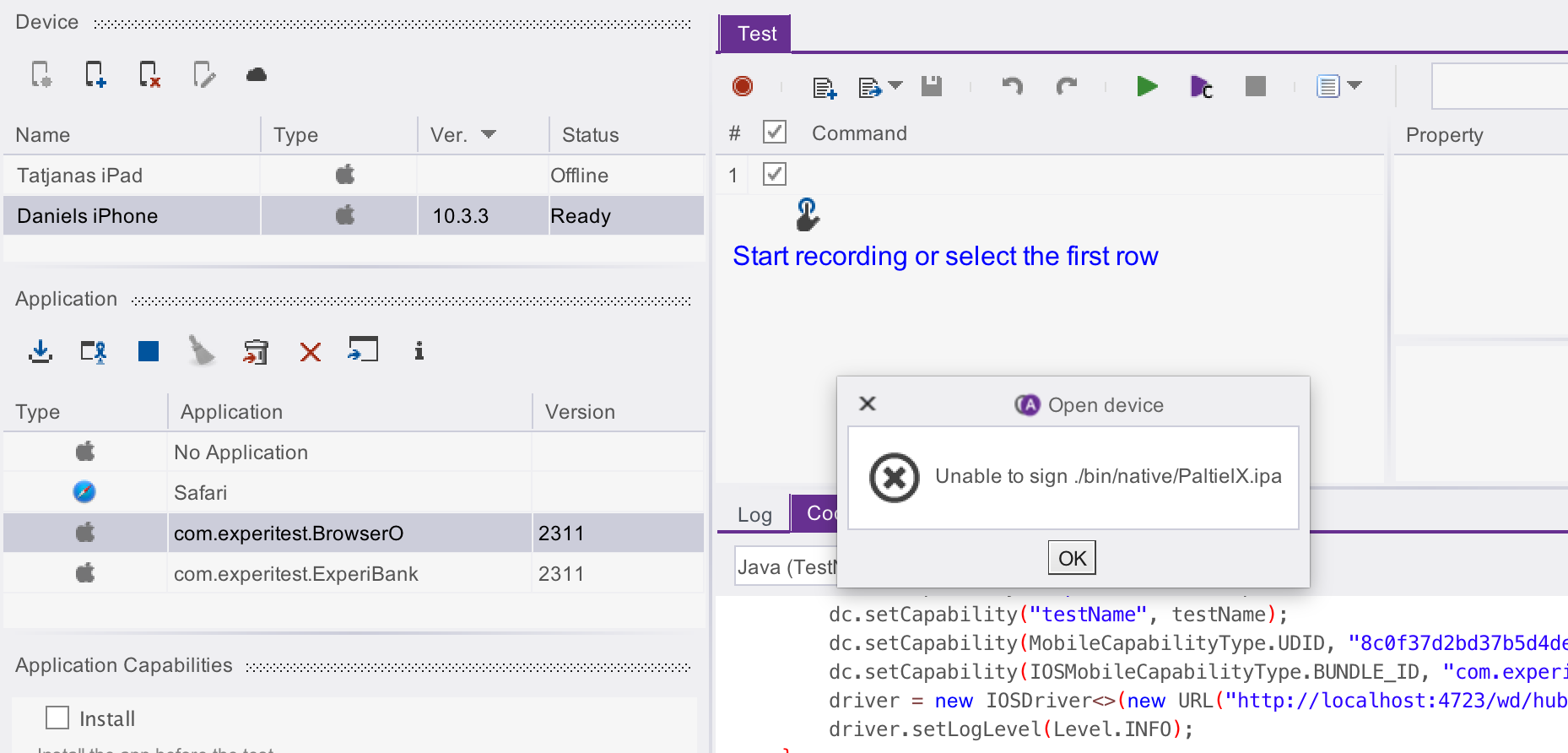Toggle the checkbox in command row 1
The height and width of the screenshot is (753, 1568).
coord(774,174)
